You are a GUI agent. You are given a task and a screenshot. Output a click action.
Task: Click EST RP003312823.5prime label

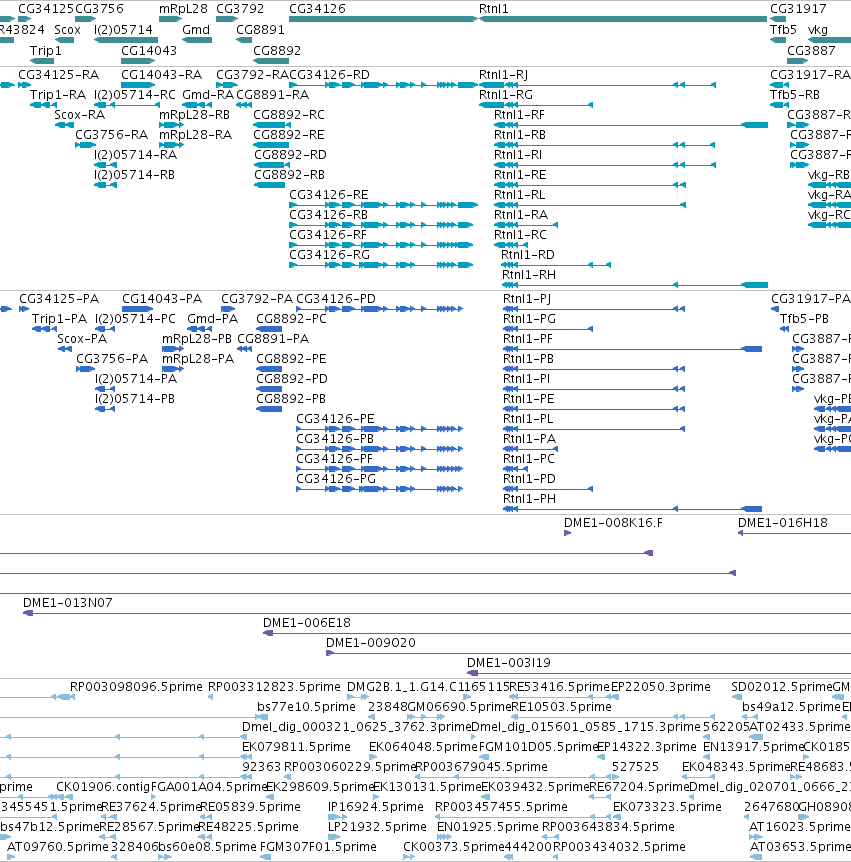274,687
